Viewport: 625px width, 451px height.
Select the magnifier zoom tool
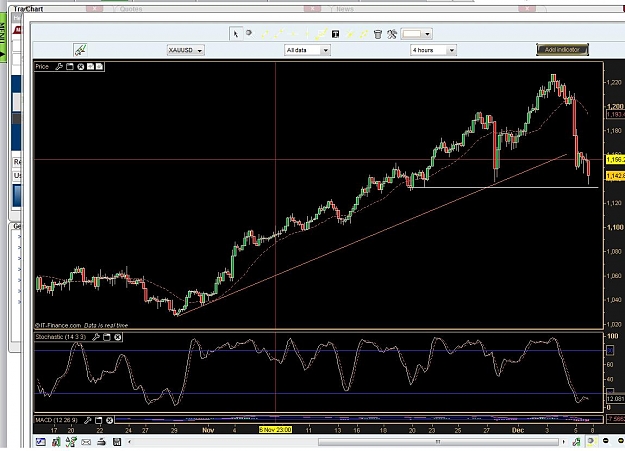(x=250, y=33)
